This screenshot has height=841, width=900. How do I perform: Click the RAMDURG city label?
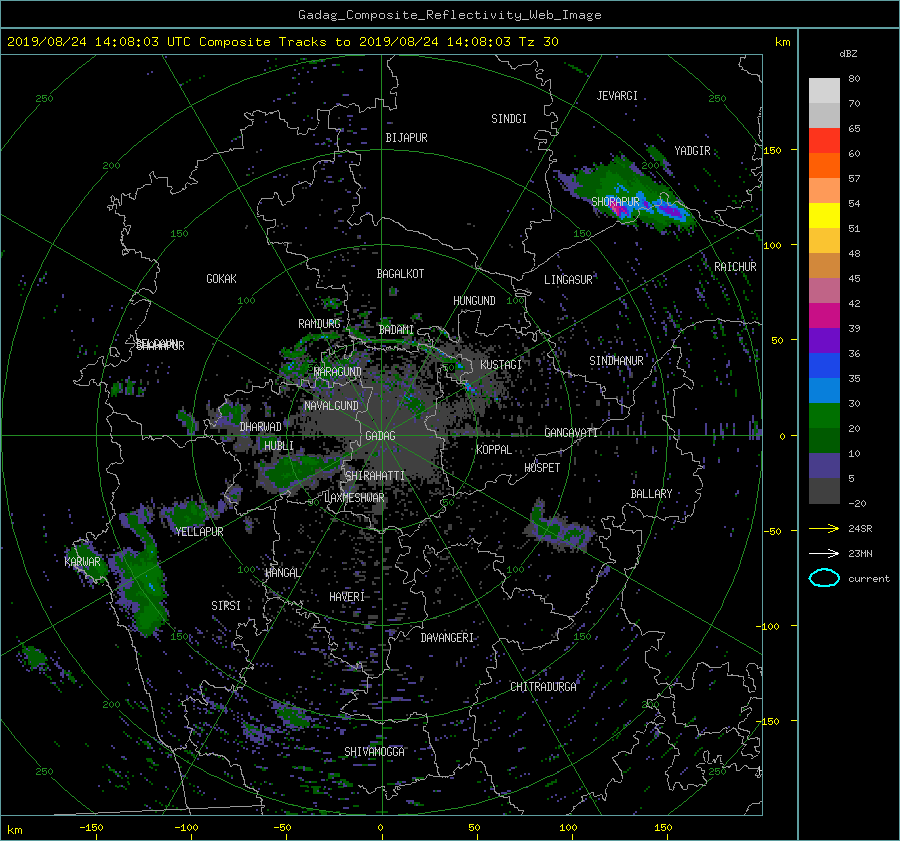319,324
